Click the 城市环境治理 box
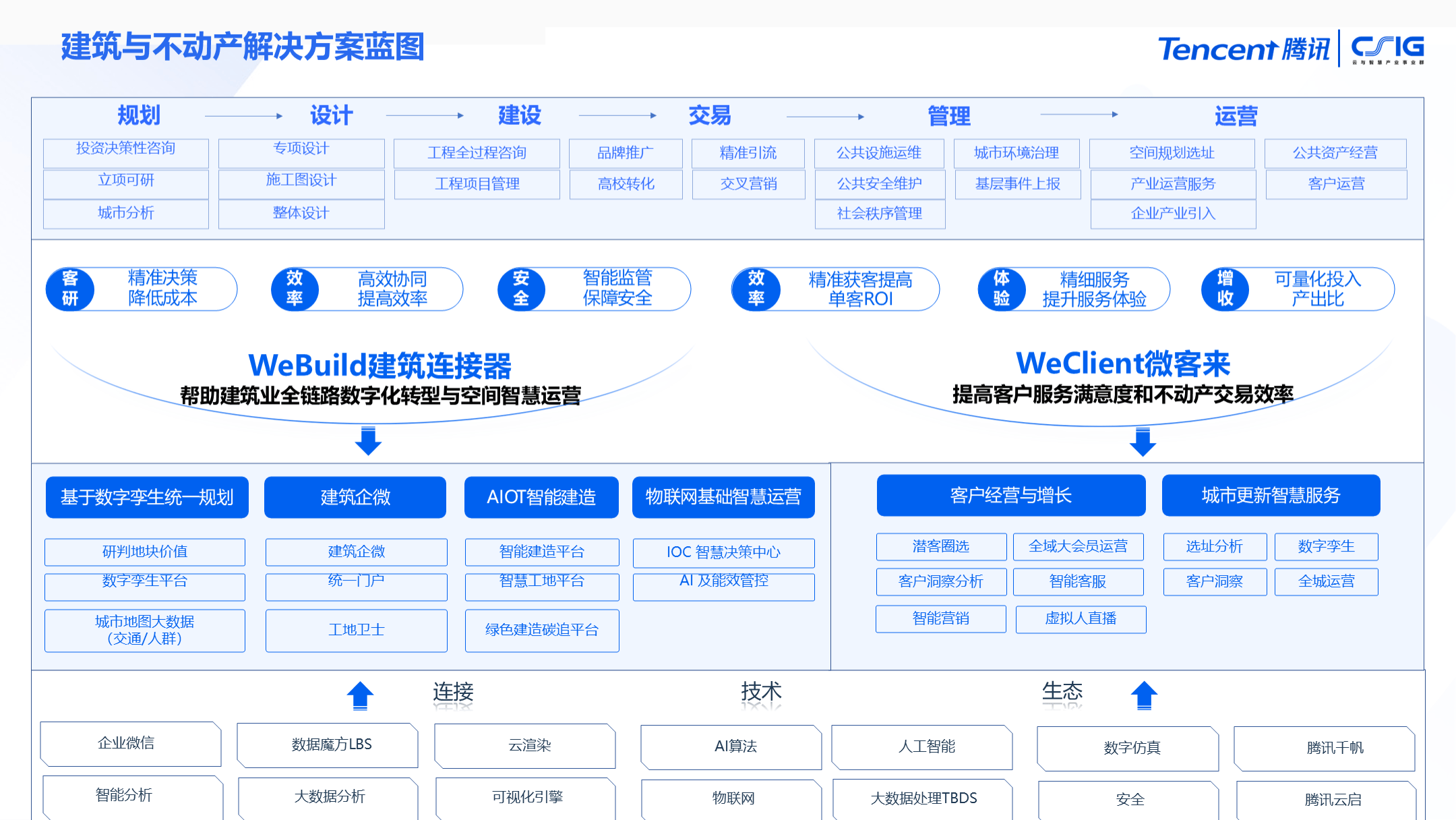This screenshot has width=1456, height=820. tap(1017, 153)
